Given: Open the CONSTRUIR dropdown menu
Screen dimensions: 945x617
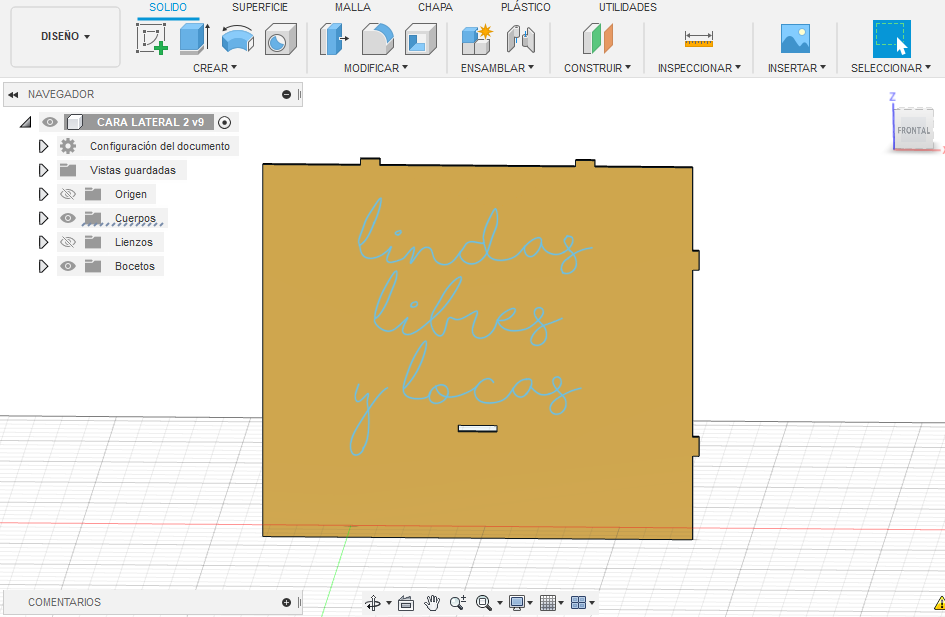Looking at the screenshot, I should 598,68.
